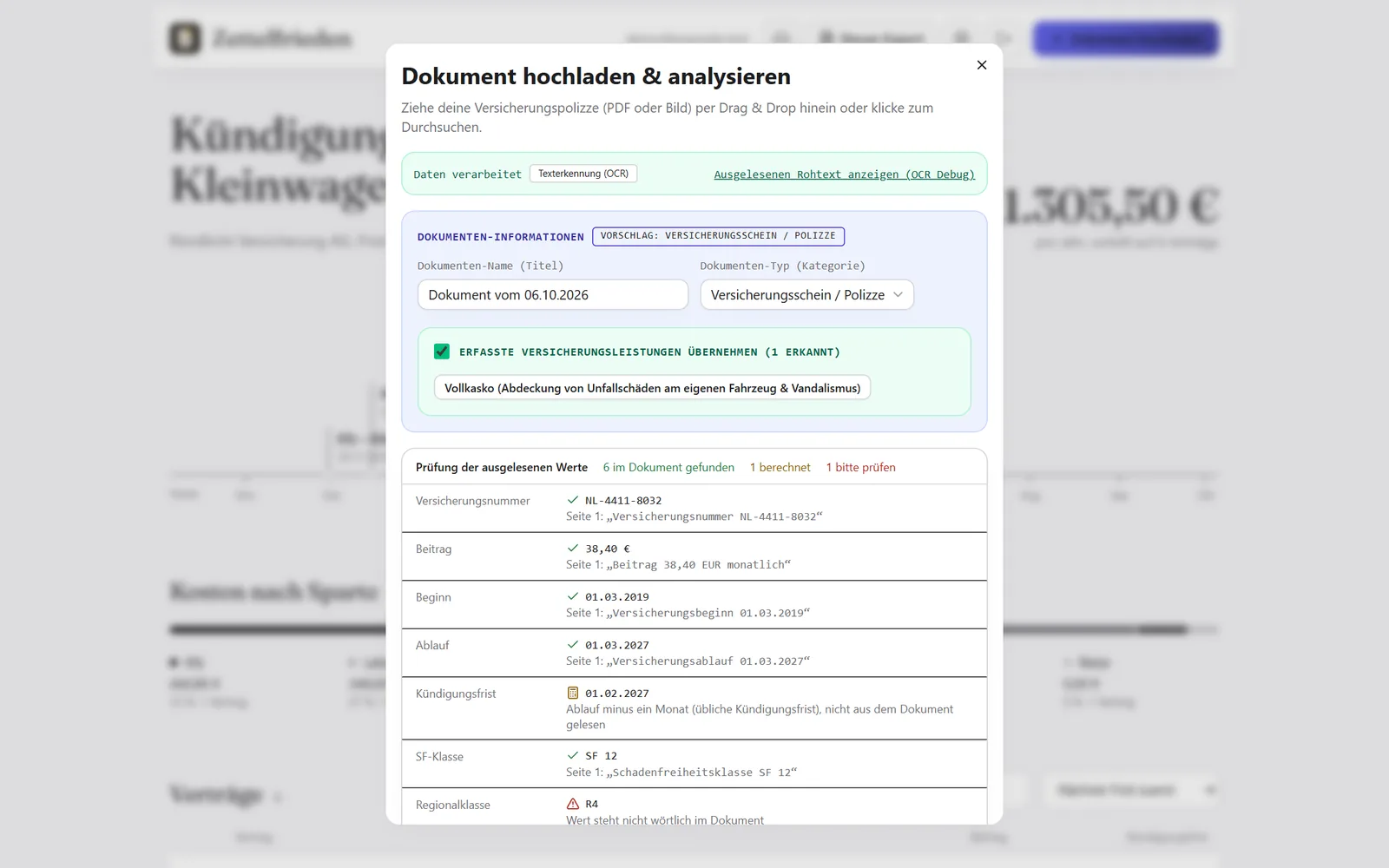Click the Kündigungsfrist date 01.02.2027
The height and width of the screenshot is (868, 1389).
[617, 694]
